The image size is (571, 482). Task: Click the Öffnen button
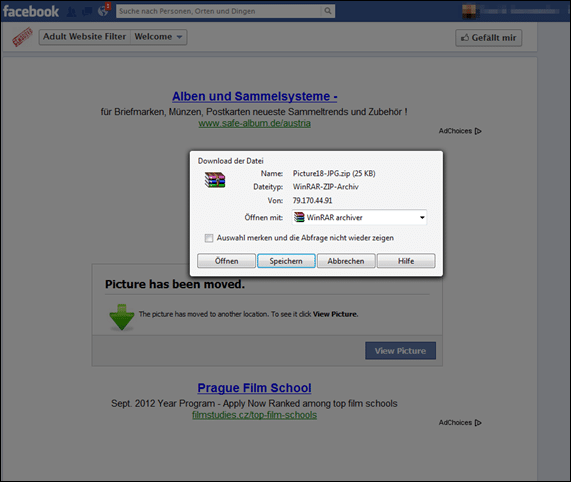(227, 261)
